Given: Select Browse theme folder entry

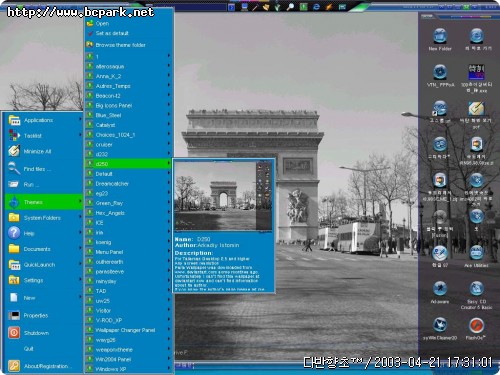Looking at the screenshot, I should click(128, 45).
